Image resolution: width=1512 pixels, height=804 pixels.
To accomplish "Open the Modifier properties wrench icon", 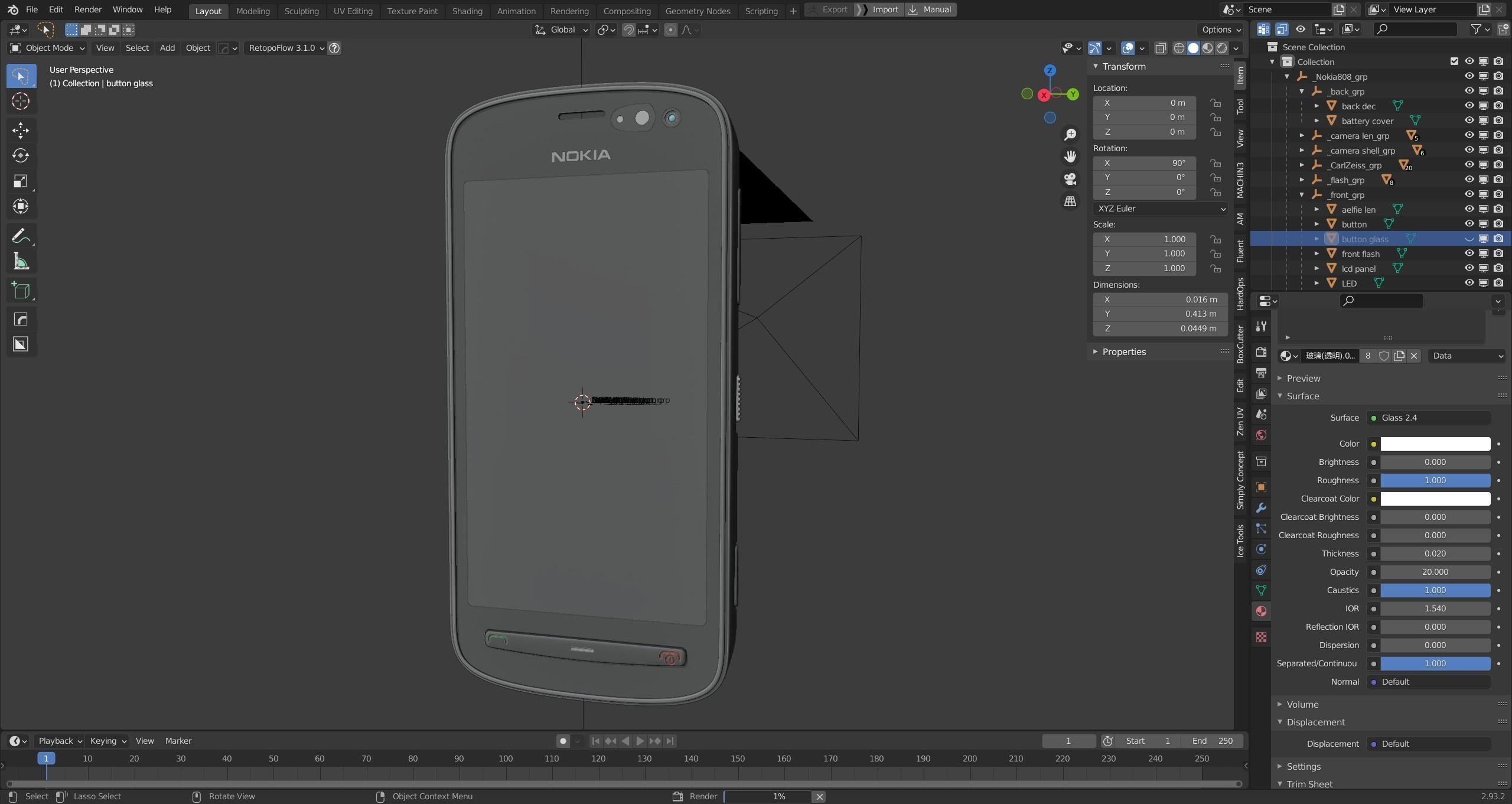I will click(x=1261, y=507).
